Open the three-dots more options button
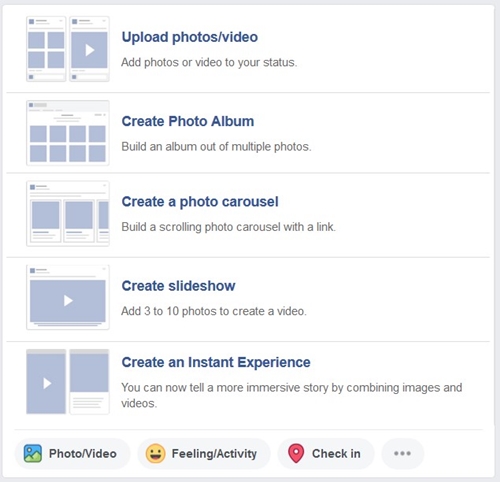This screenshot has height=482, width=500. tap(402, 453)
